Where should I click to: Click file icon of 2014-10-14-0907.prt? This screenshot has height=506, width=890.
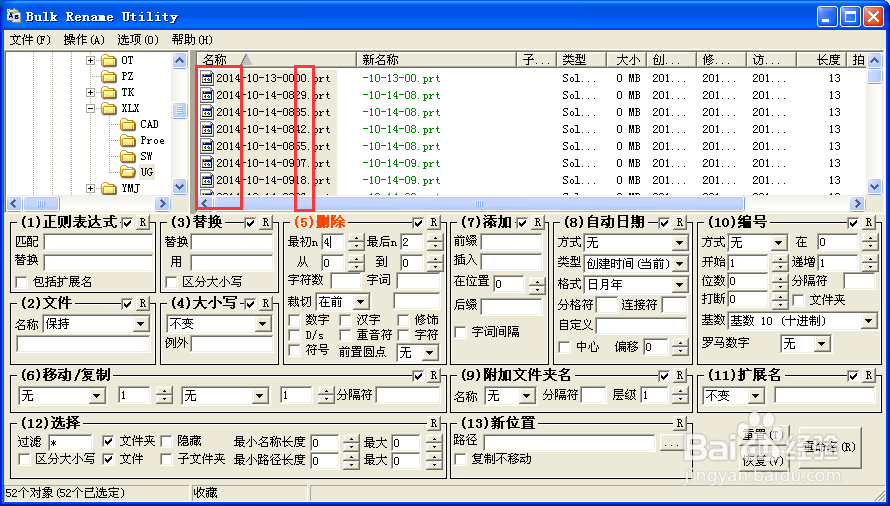coord(207,164)
